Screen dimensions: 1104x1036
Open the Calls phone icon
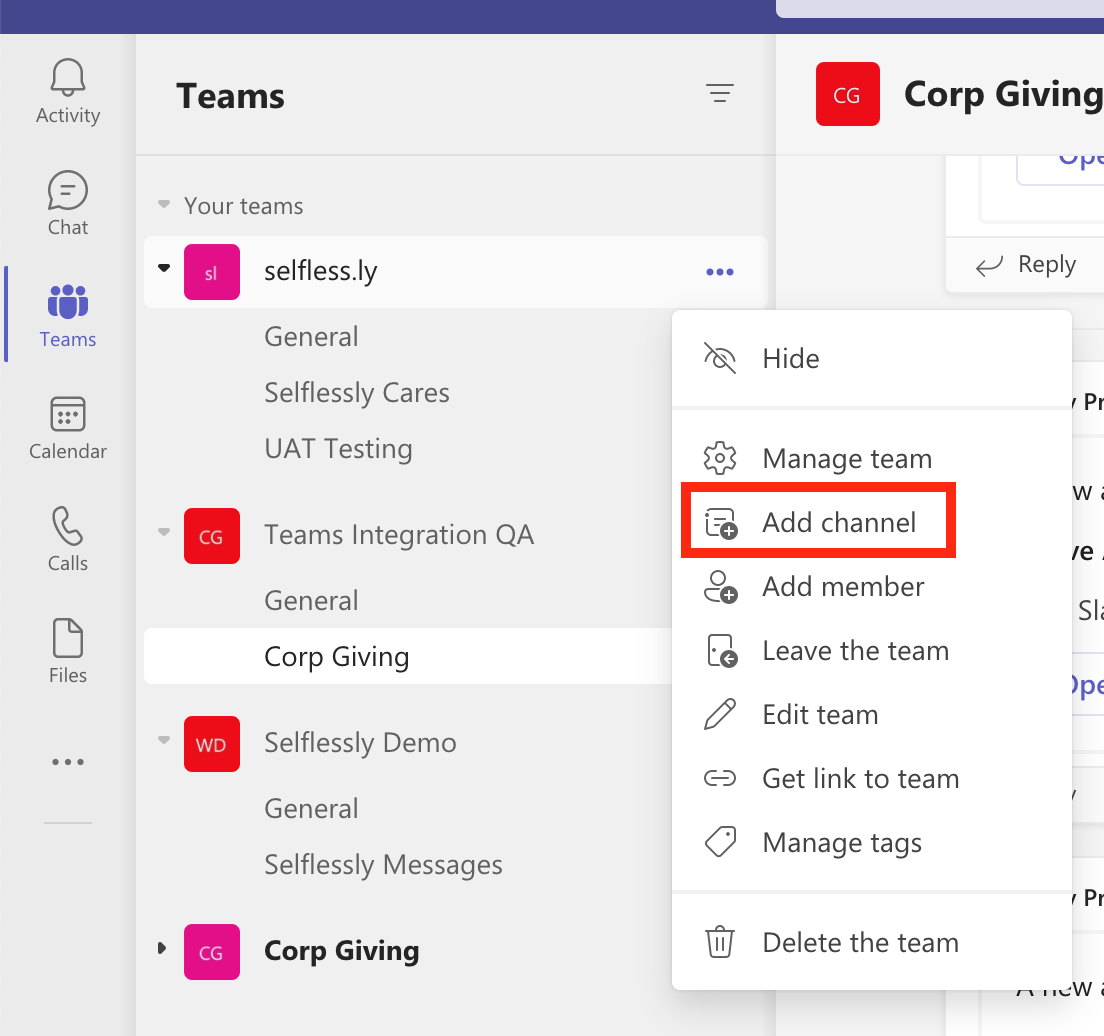68,525
